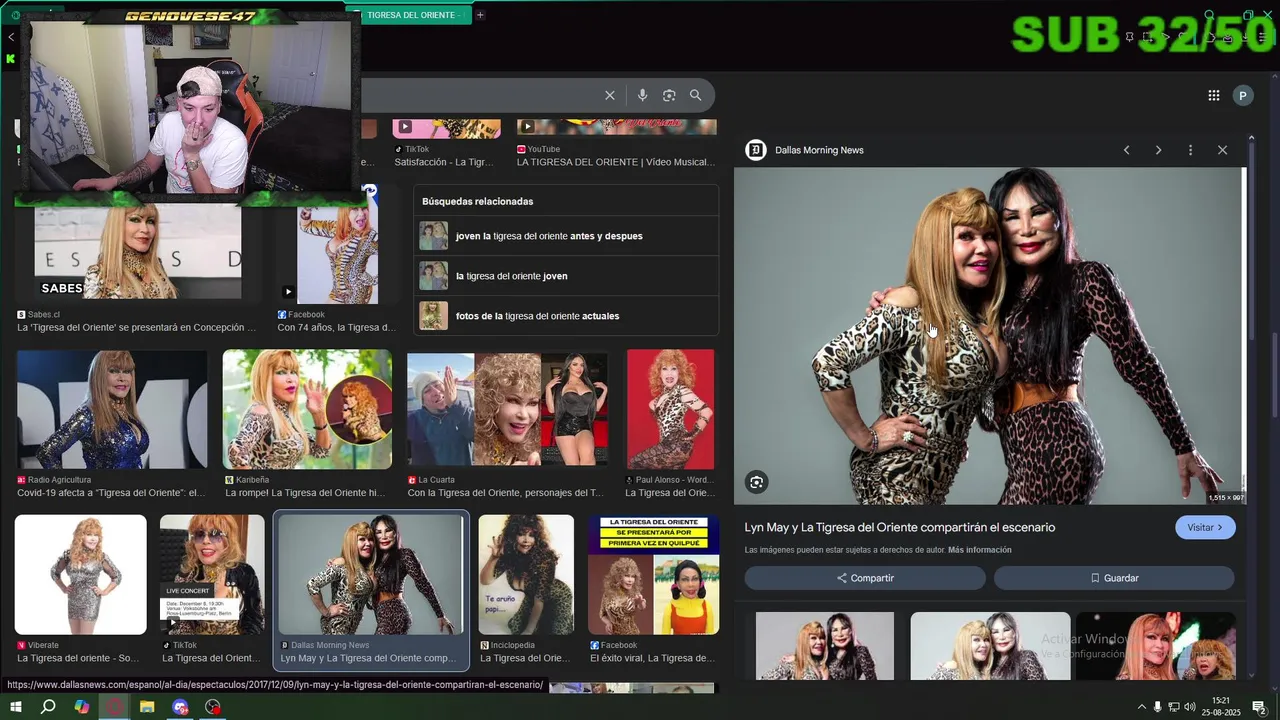The width and height of the screenshot is (1280, 720).
Task: Click the Visitar button
Action: pos(1205,527)
